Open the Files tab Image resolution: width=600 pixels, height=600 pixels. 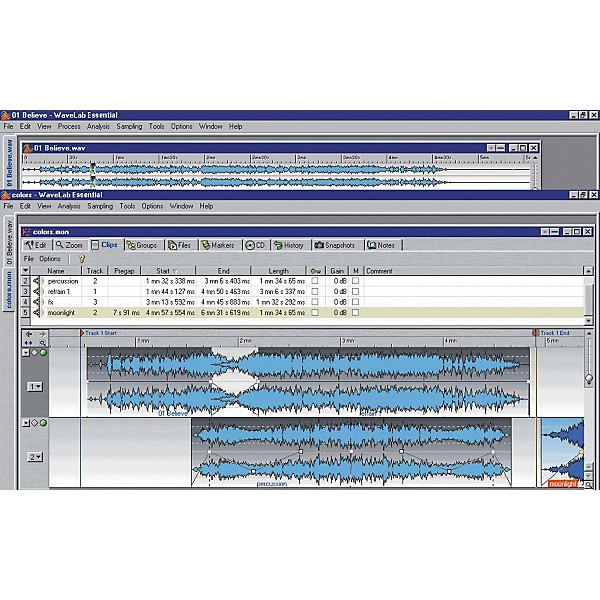(180, 245)
